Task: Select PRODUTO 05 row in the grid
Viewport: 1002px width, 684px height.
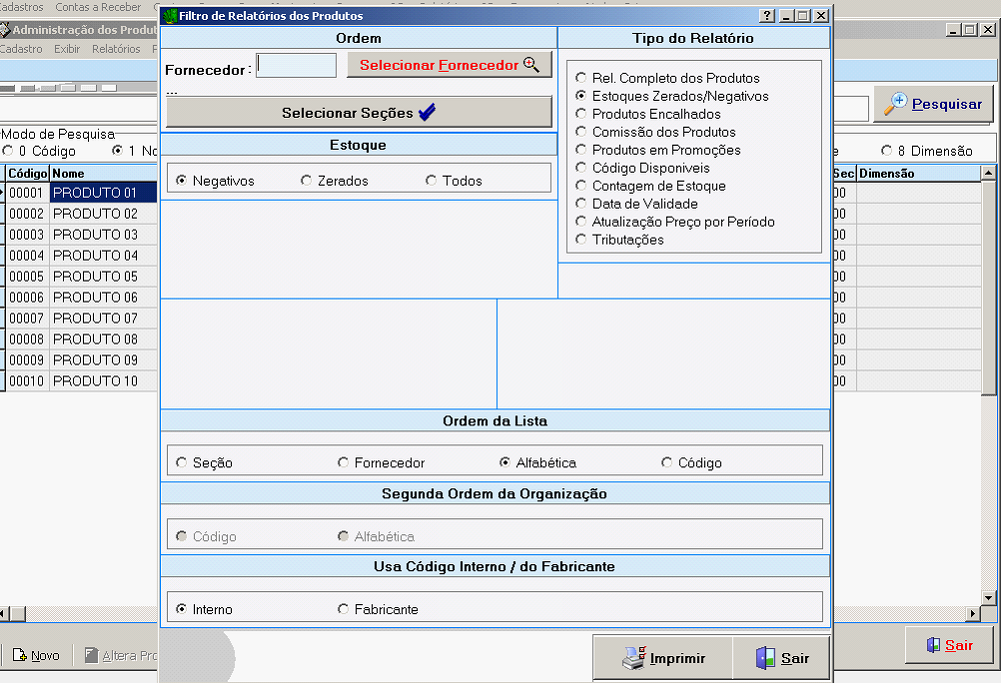Action: [95, 276]
